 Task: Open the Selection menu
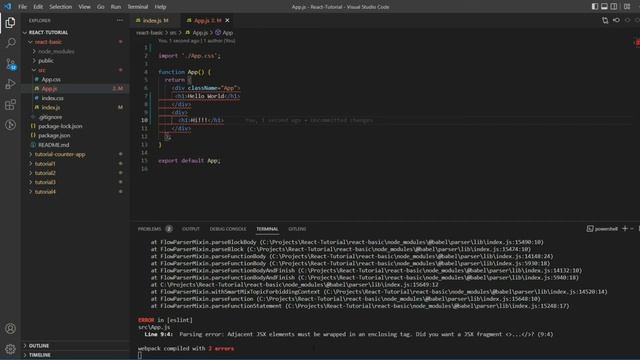[60, 7]
